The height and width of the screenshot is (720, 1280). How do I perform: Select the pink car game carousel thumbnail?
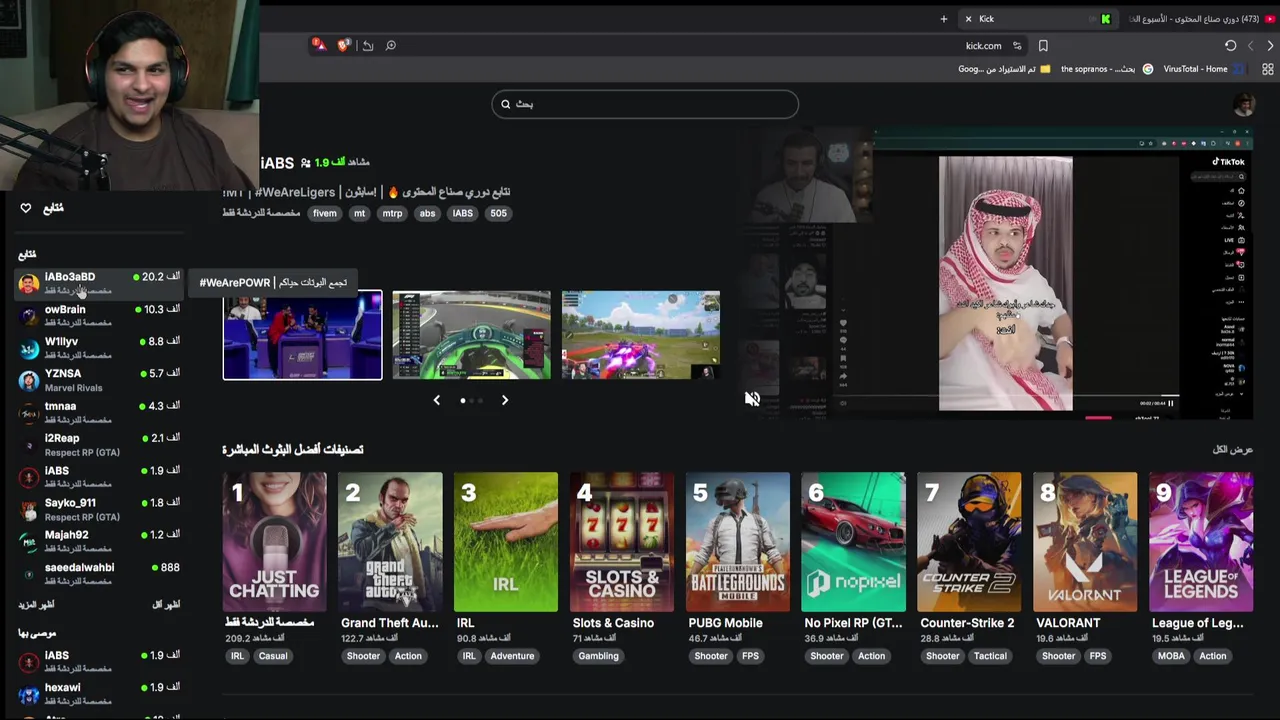click(640, 335)
